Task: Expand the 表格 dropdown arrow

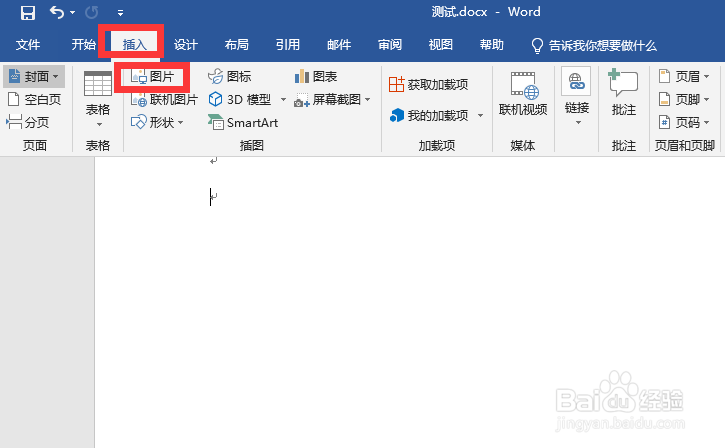Action: [99, 125]
